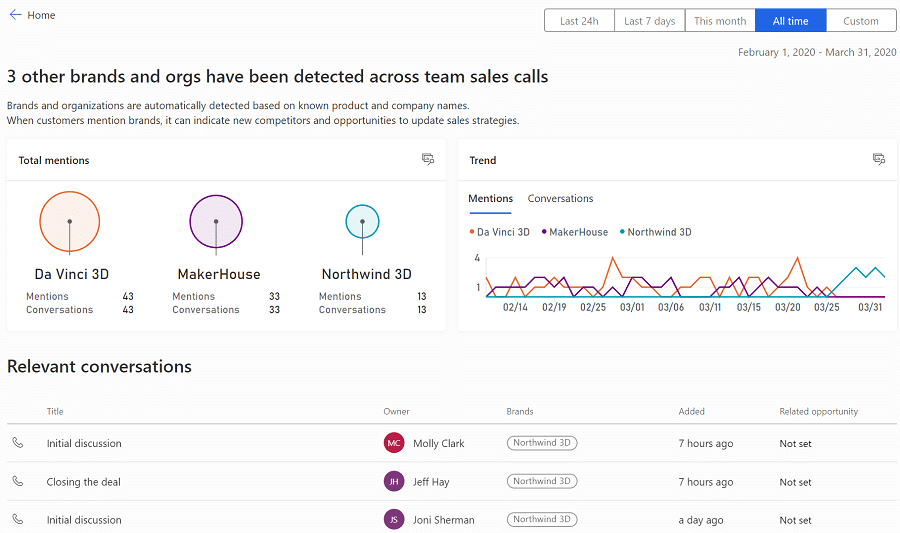900x533 pixels.
Task: Toggle MakerHouse legend item in Trend chart
Action: tap(574, 232)
